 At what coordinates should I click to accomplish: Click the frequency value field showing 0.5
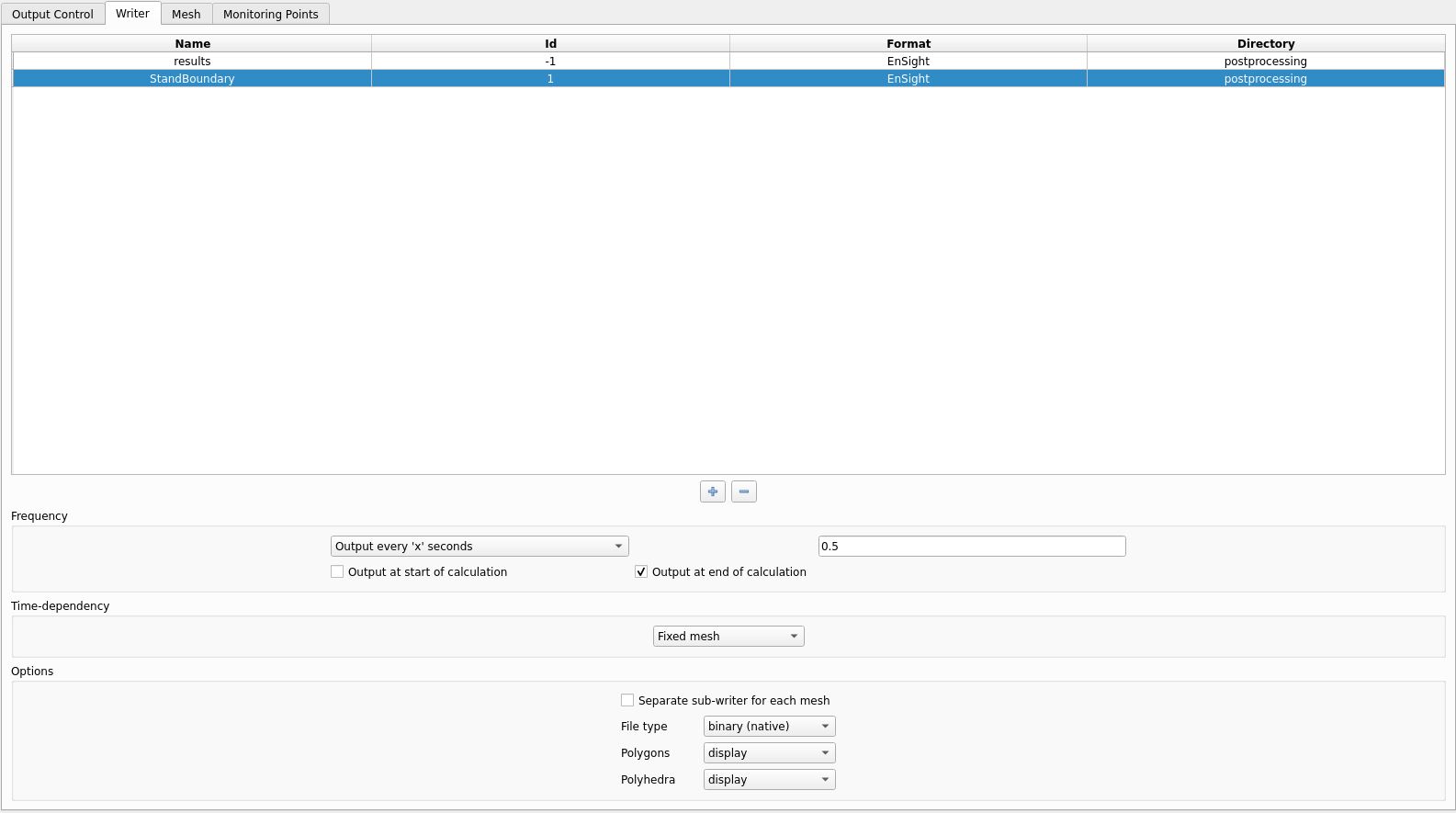(971, 546)
